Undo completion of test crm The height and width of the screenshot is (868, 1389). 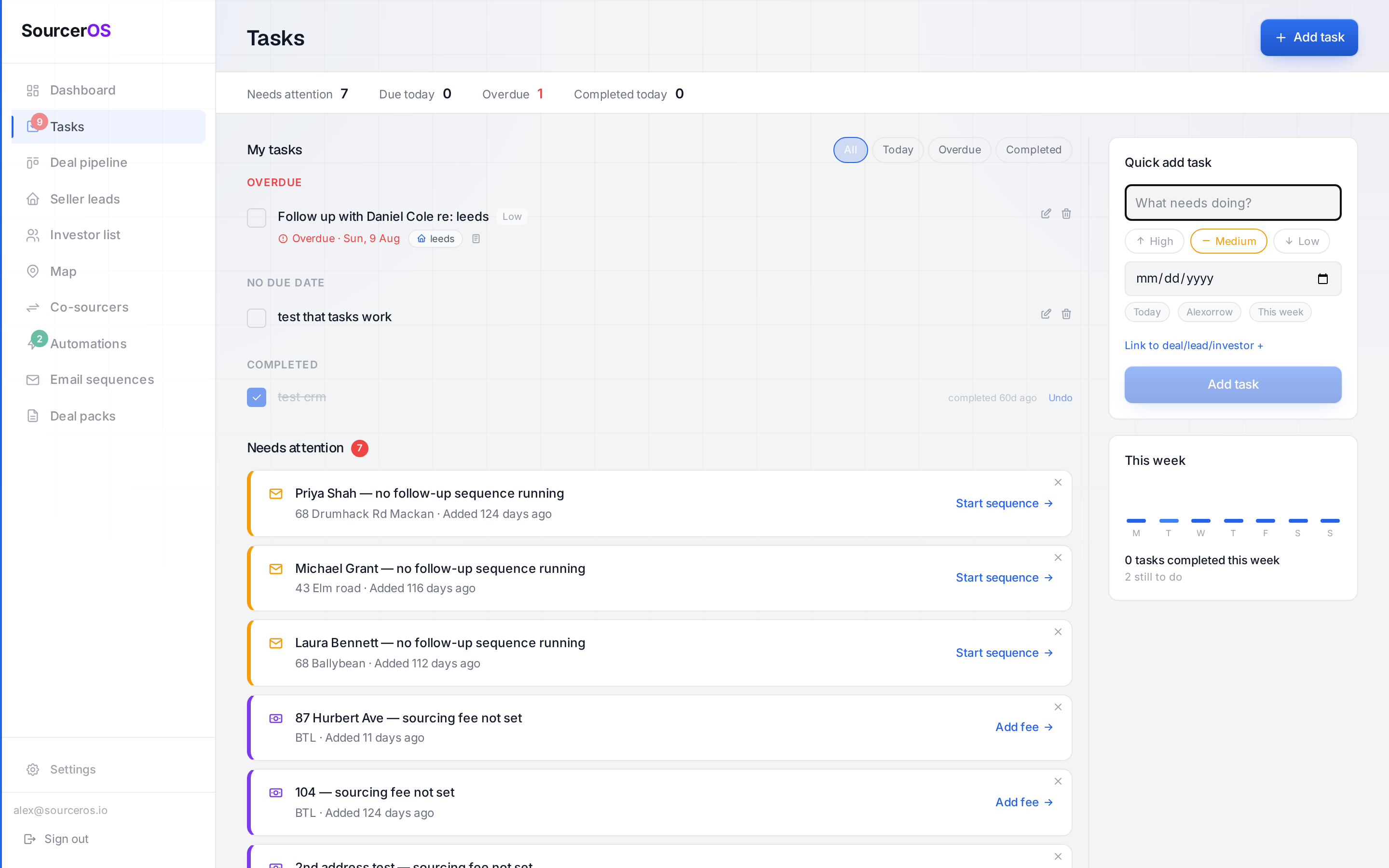point(1060,398)
